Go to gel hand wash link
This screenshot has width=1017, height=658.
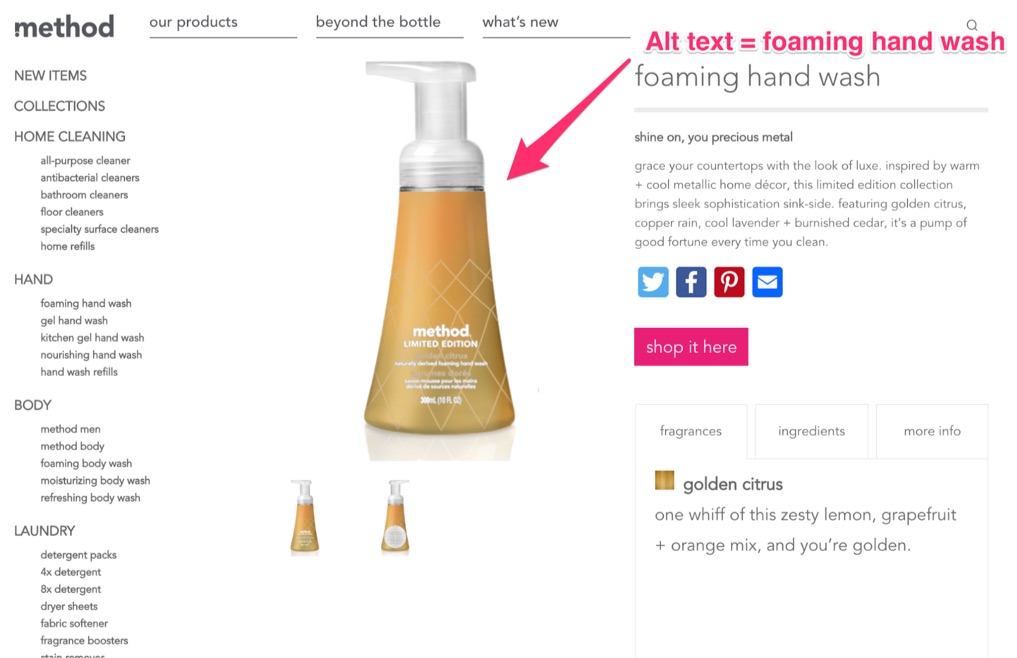[74, 321]
